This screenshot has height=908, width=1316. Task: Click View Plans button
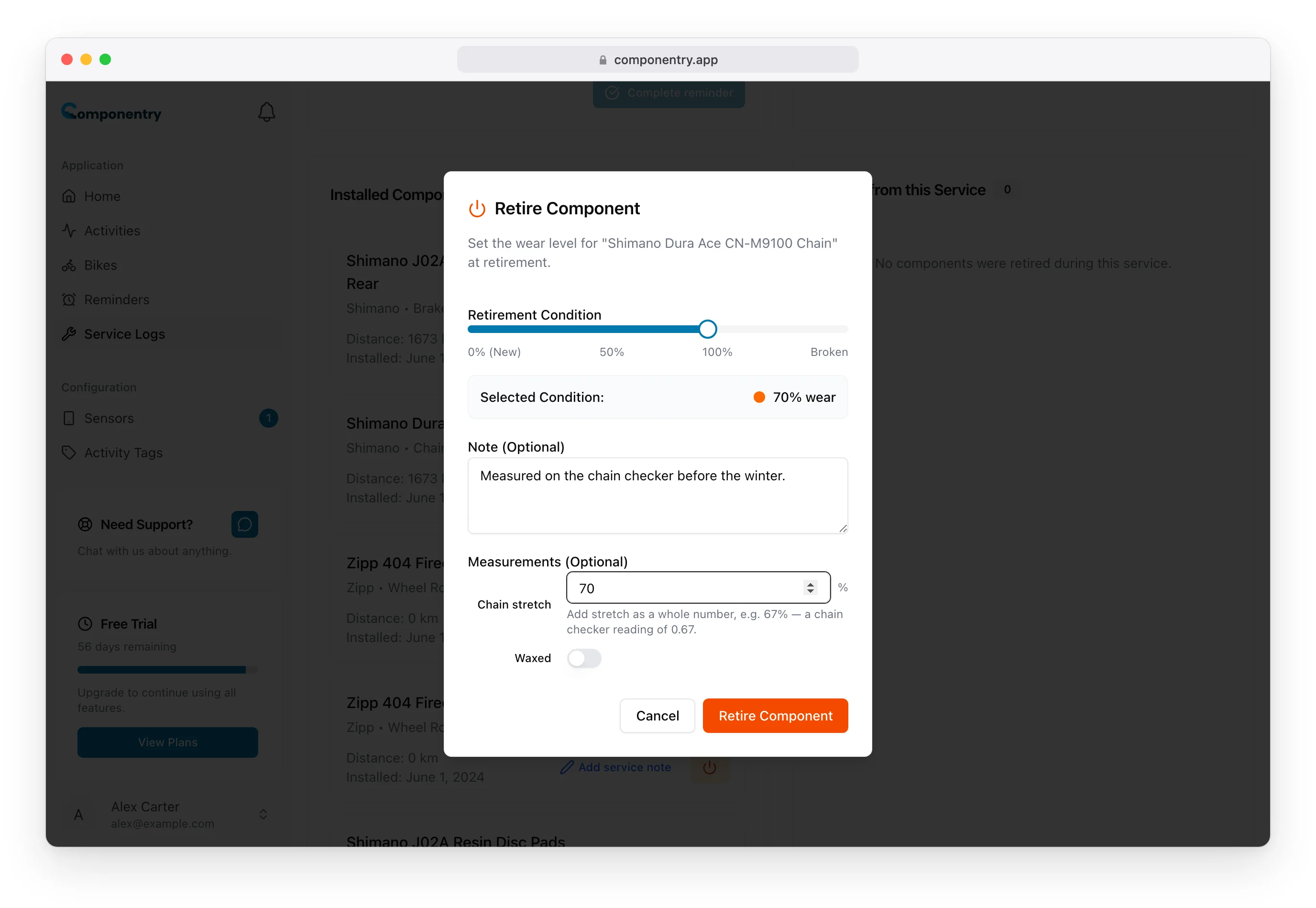click(x=168, y=742)
